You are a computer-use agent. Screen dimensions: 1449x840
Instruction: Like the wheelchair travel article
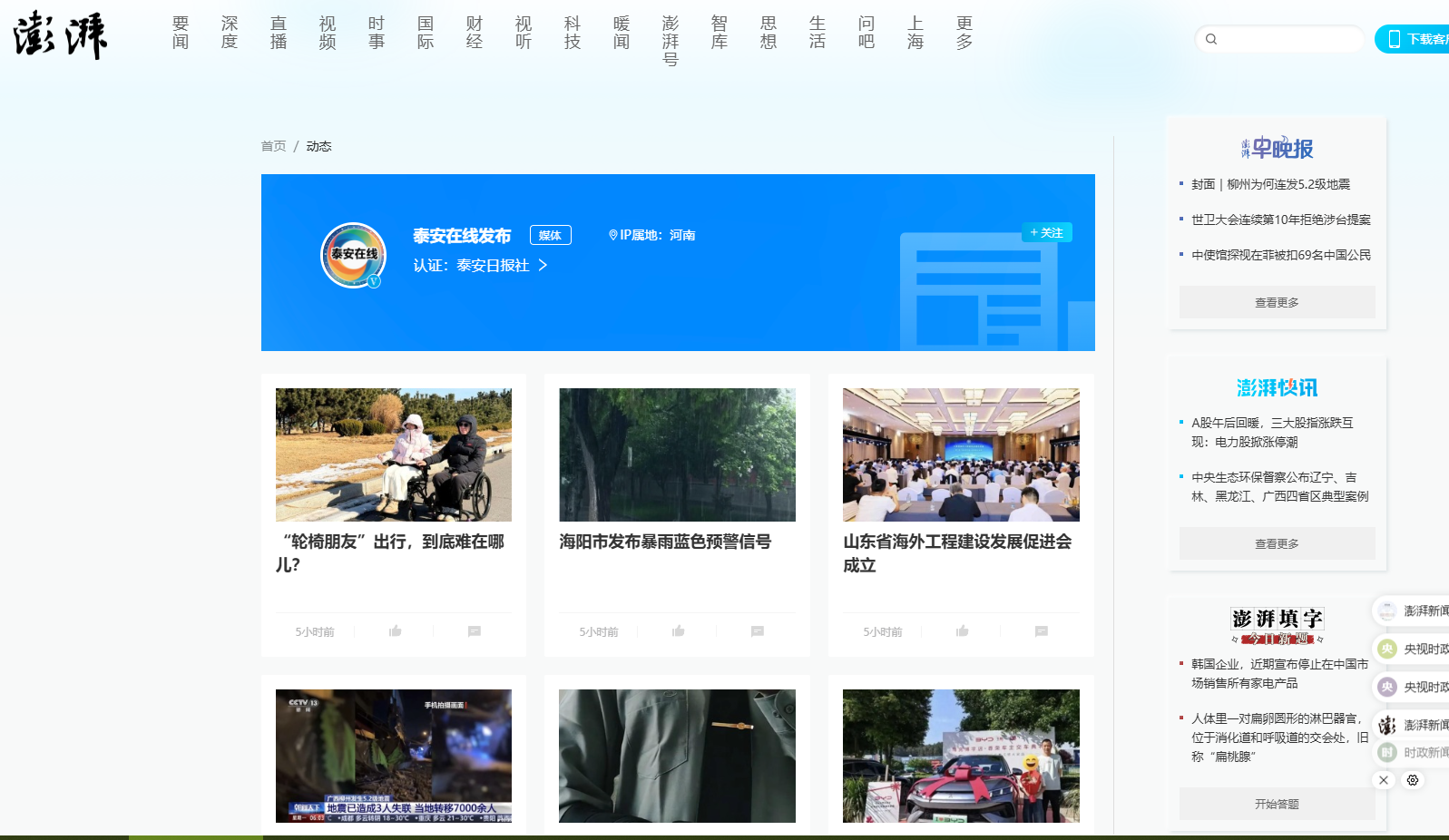point(395,631)
